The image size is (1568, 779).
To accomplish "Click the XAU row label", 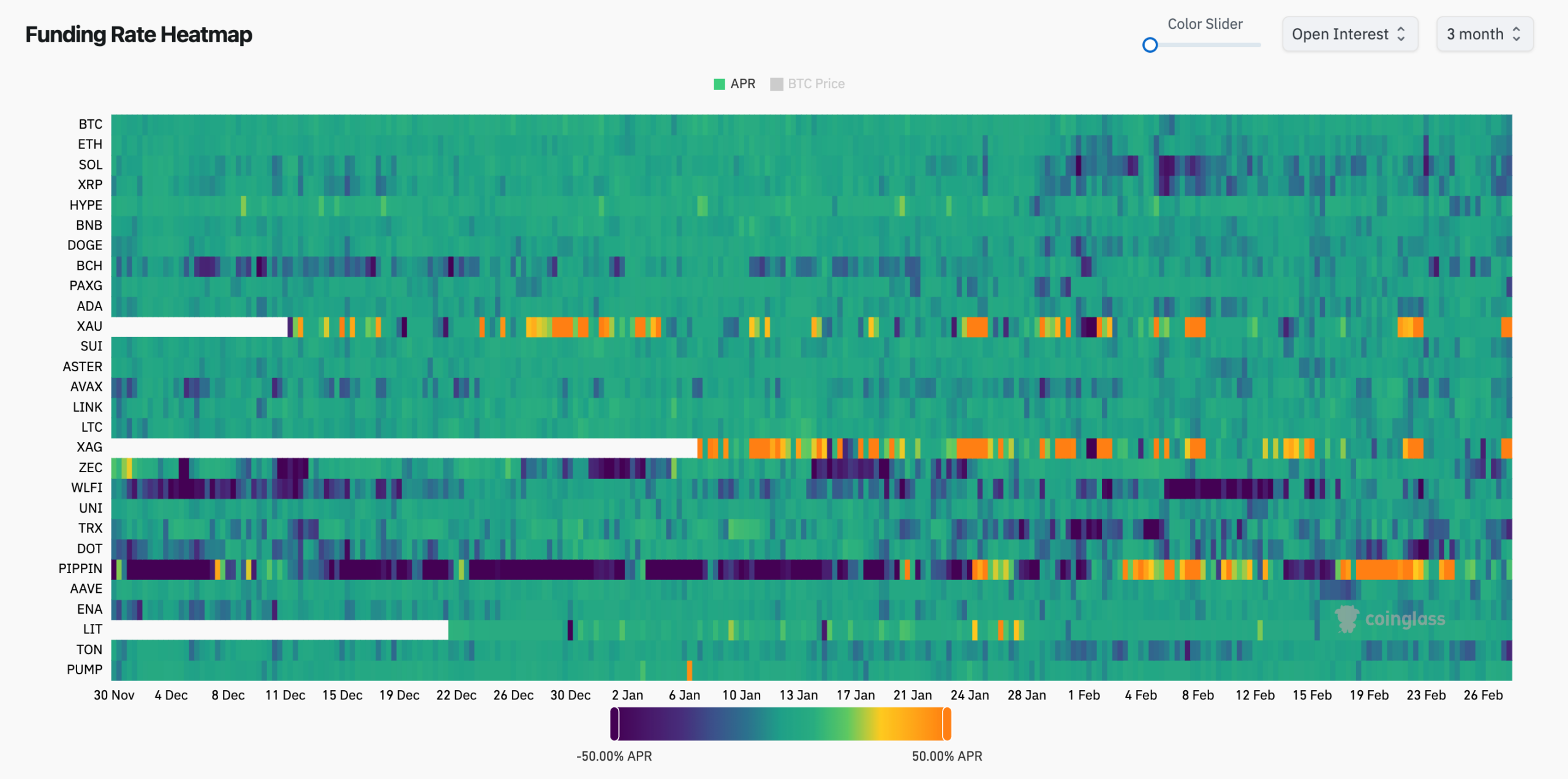I will click(x=89, y=326).
